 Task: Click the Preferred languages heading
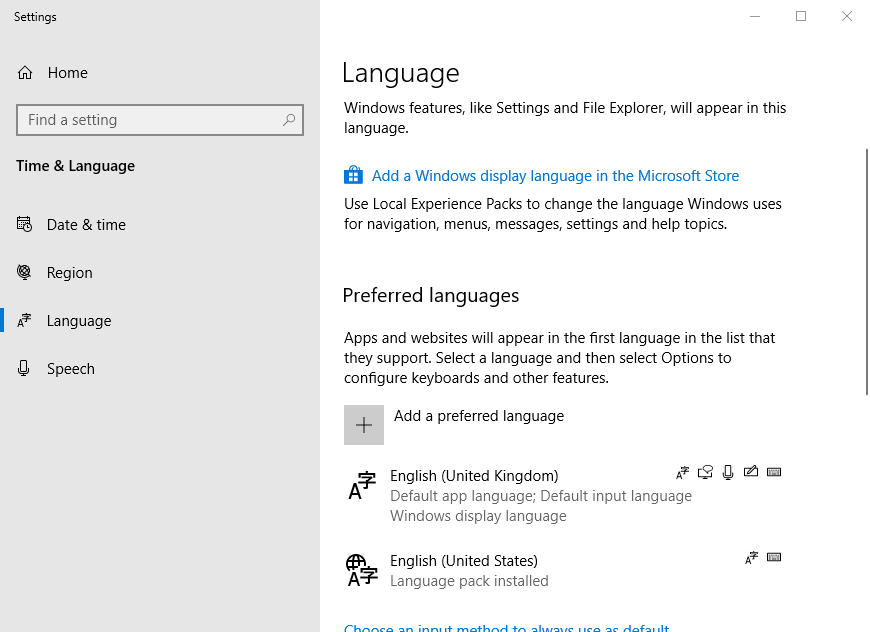point(431,295)
